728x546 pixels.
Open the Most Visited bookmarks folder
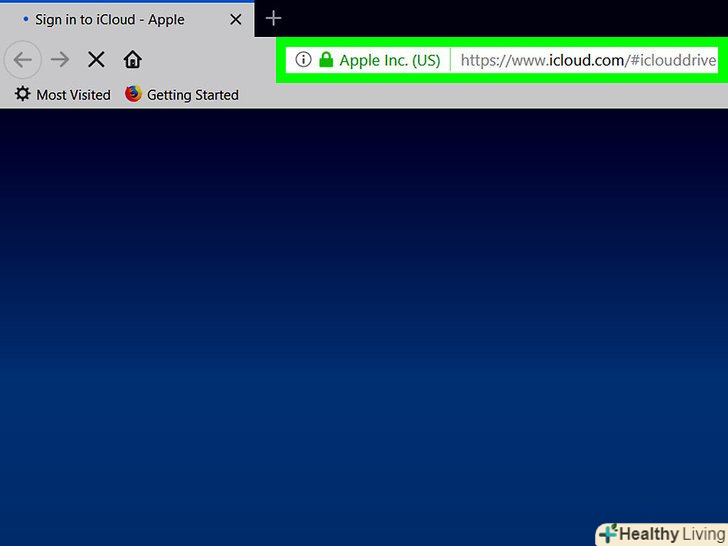click(63, 95)
